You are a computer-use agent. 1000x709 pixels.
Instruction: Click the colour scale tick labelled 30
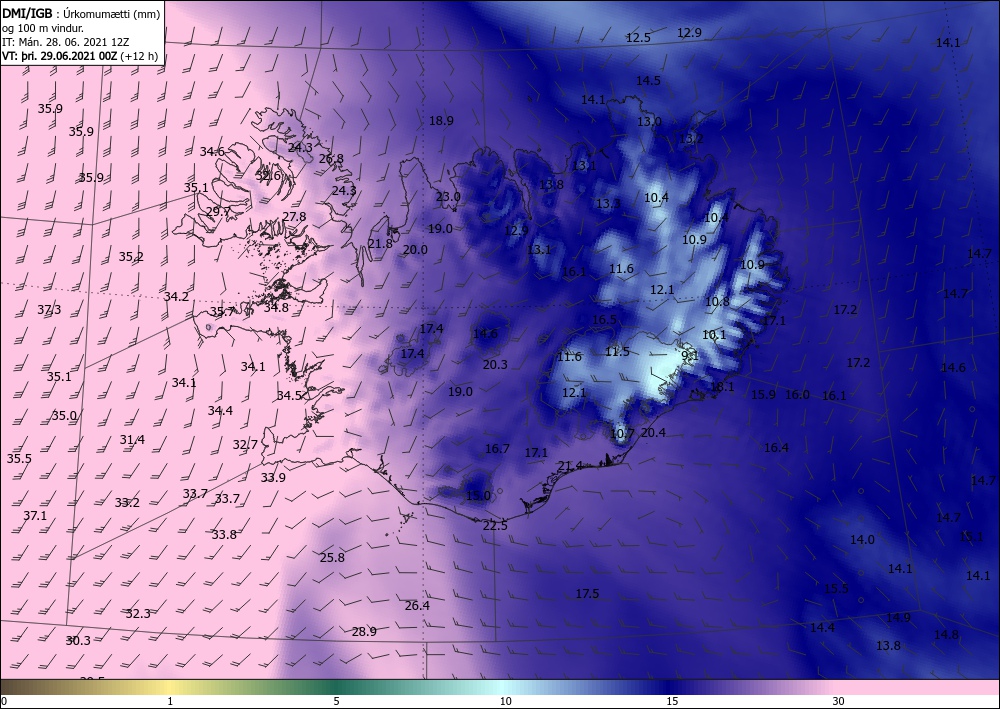(838, 701)
